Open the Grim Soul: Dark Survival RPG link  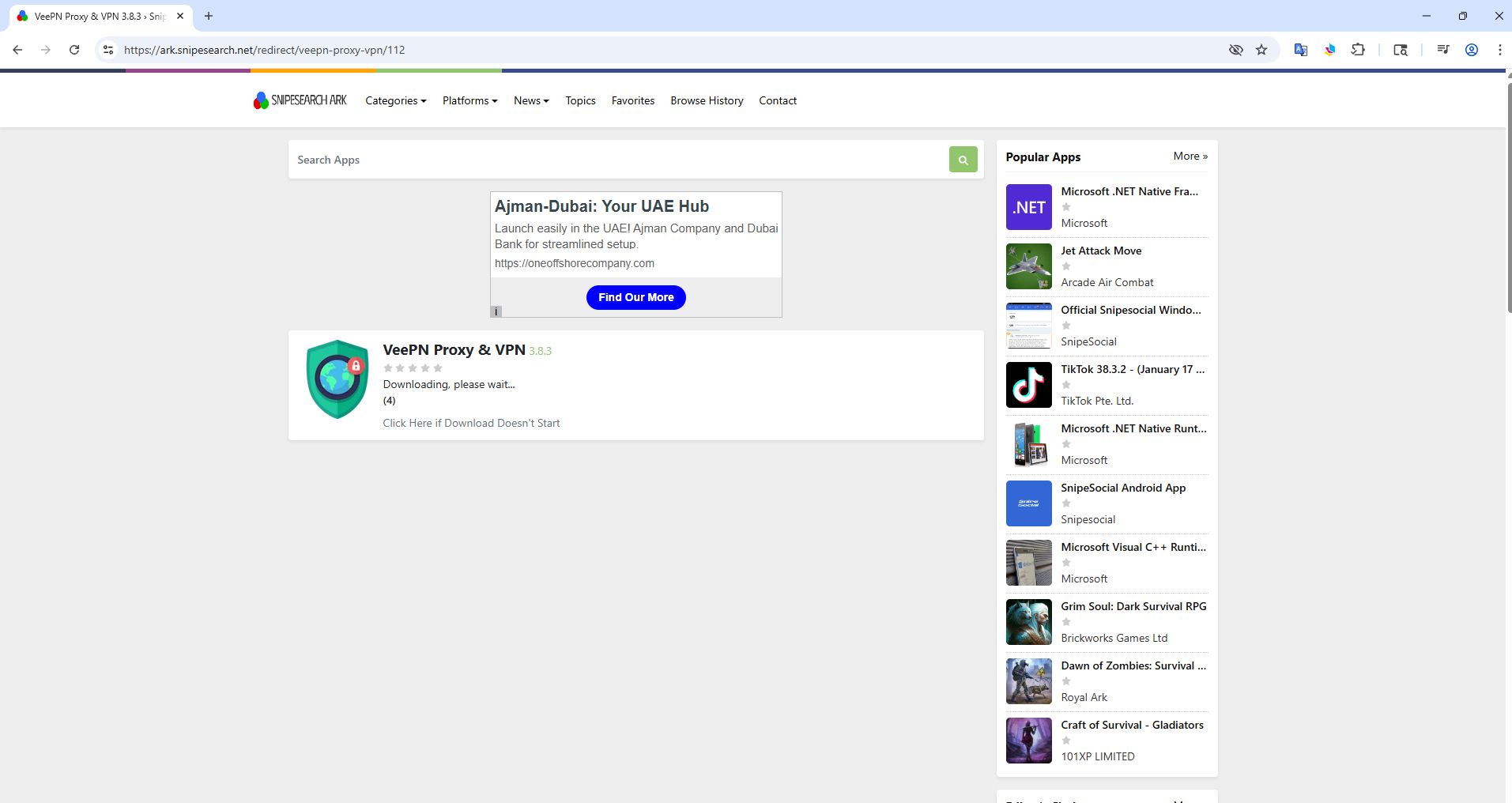tap(1133, 606)
